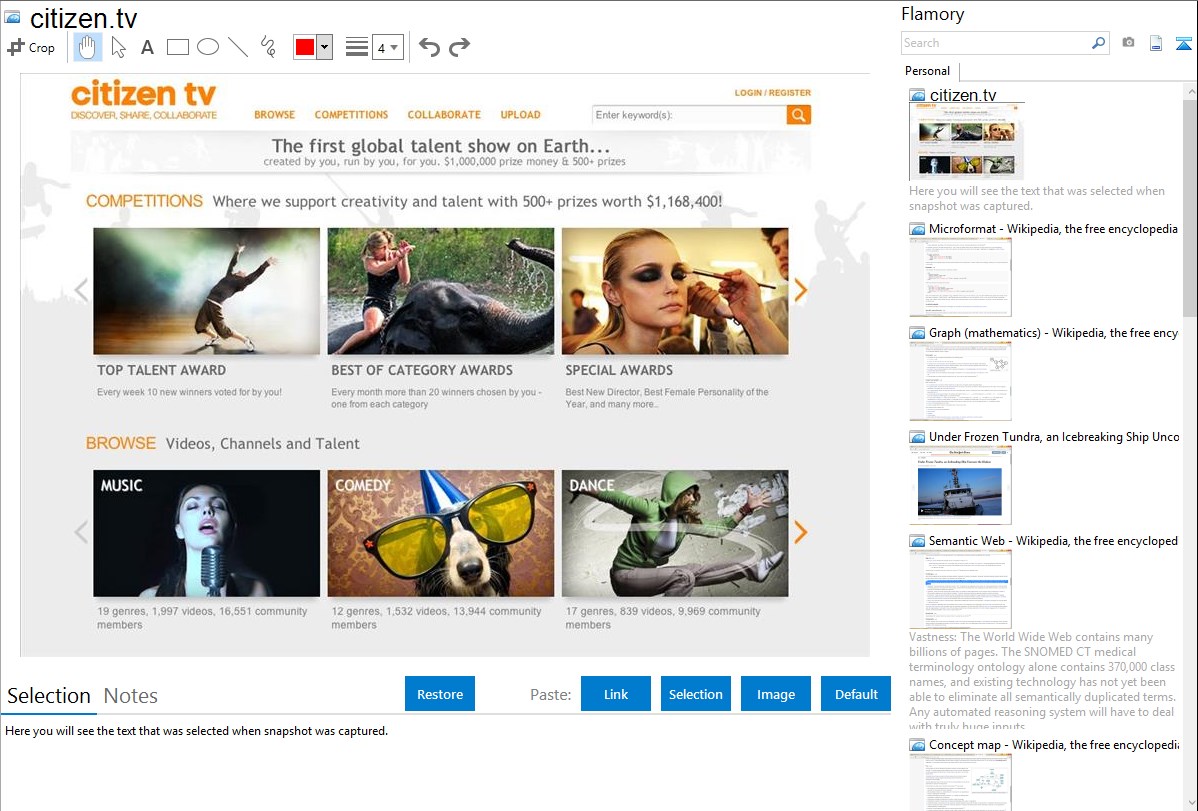
Task: Redo the last annotation
Action: coord(459,47)
